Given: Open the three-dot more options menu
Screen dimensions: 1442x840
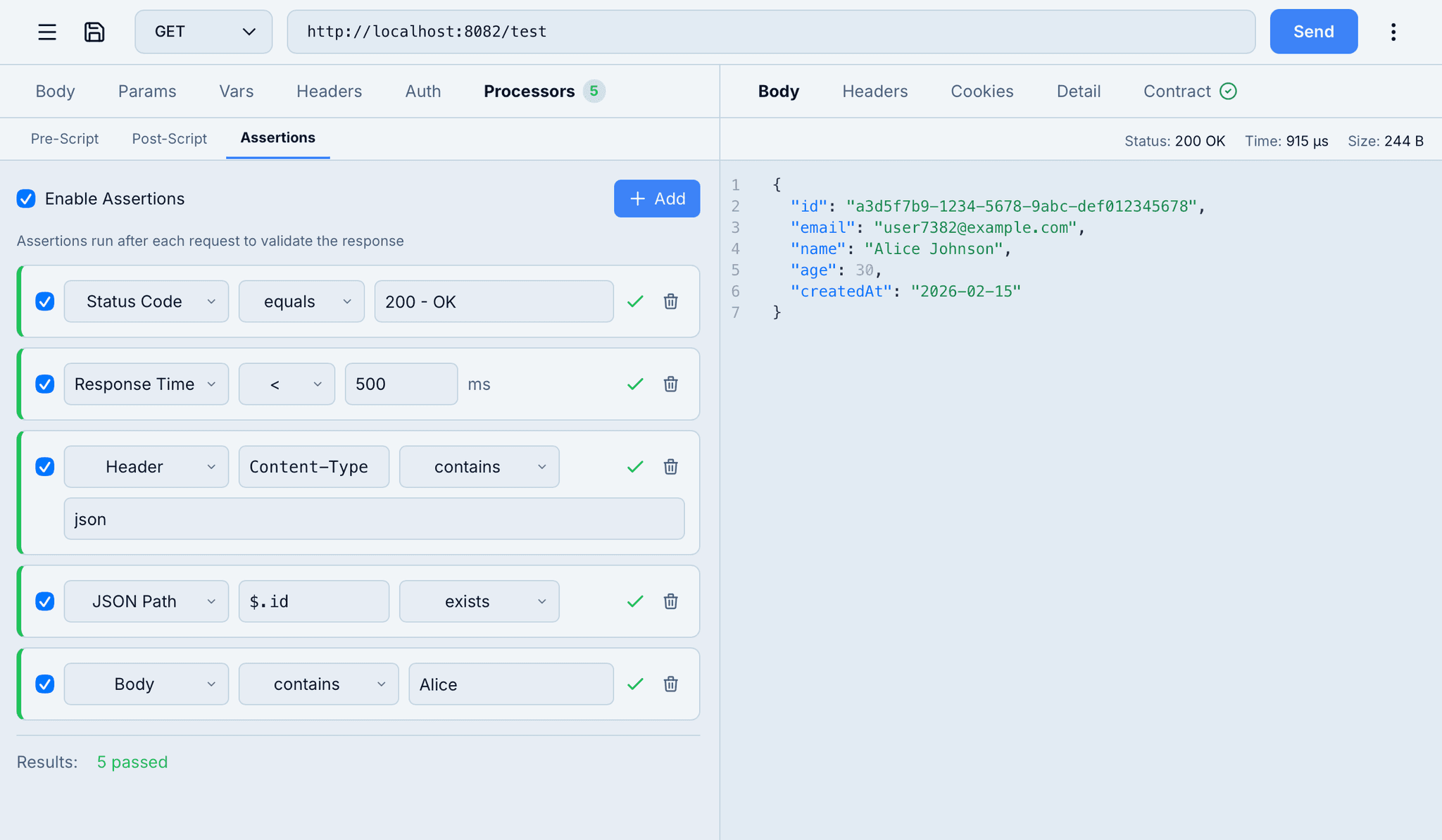Looking at the screenshot, I should tap(1393, 32).
